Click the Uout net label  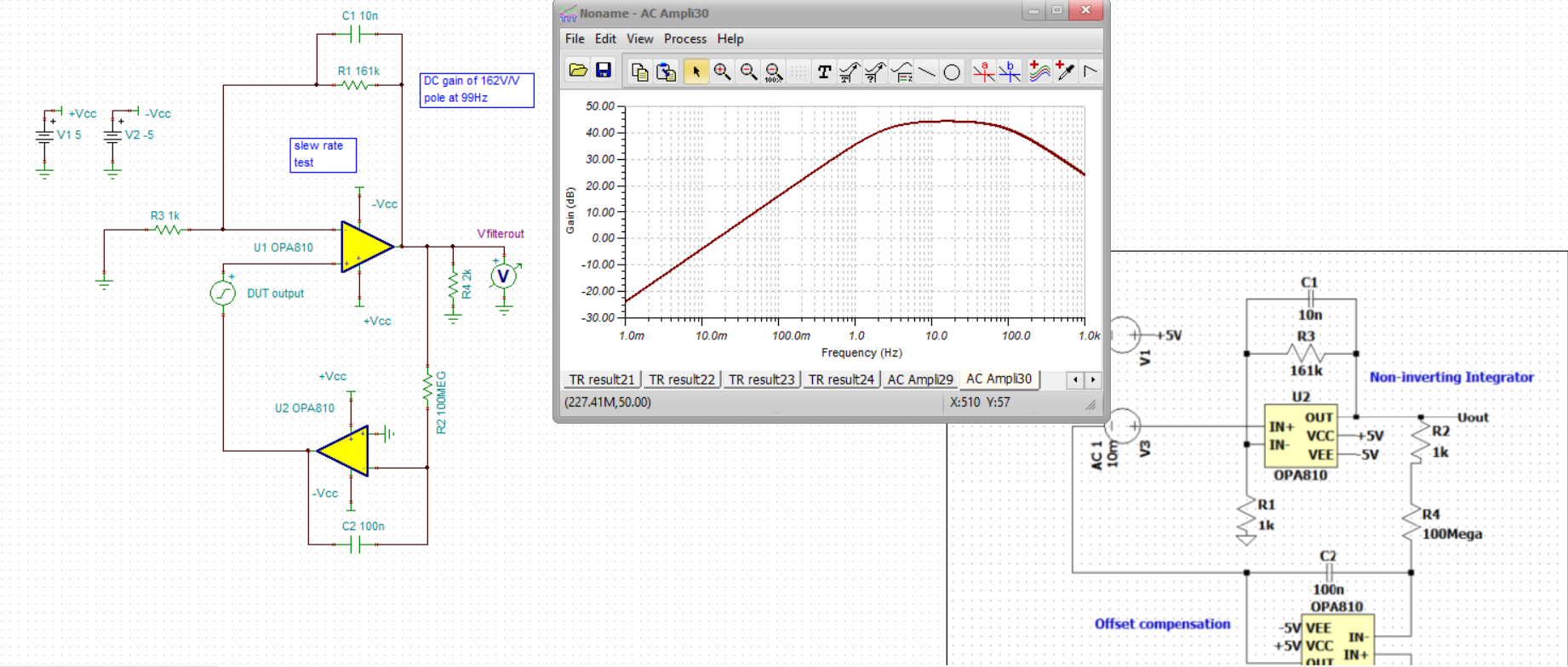[x=1473, y=417]
